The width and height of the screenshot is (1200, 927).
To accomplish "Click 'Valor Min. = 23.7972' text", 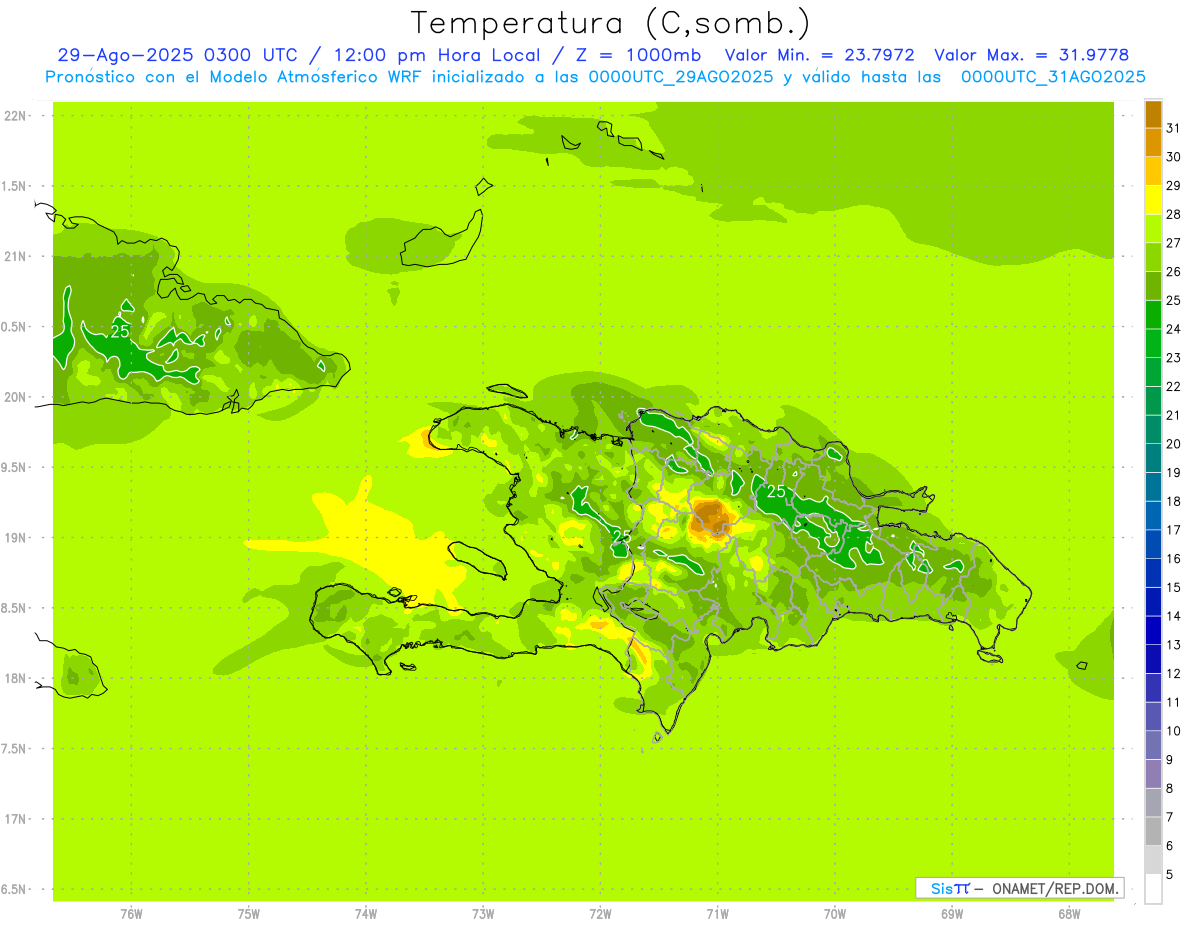I will [x=819, y=55].
